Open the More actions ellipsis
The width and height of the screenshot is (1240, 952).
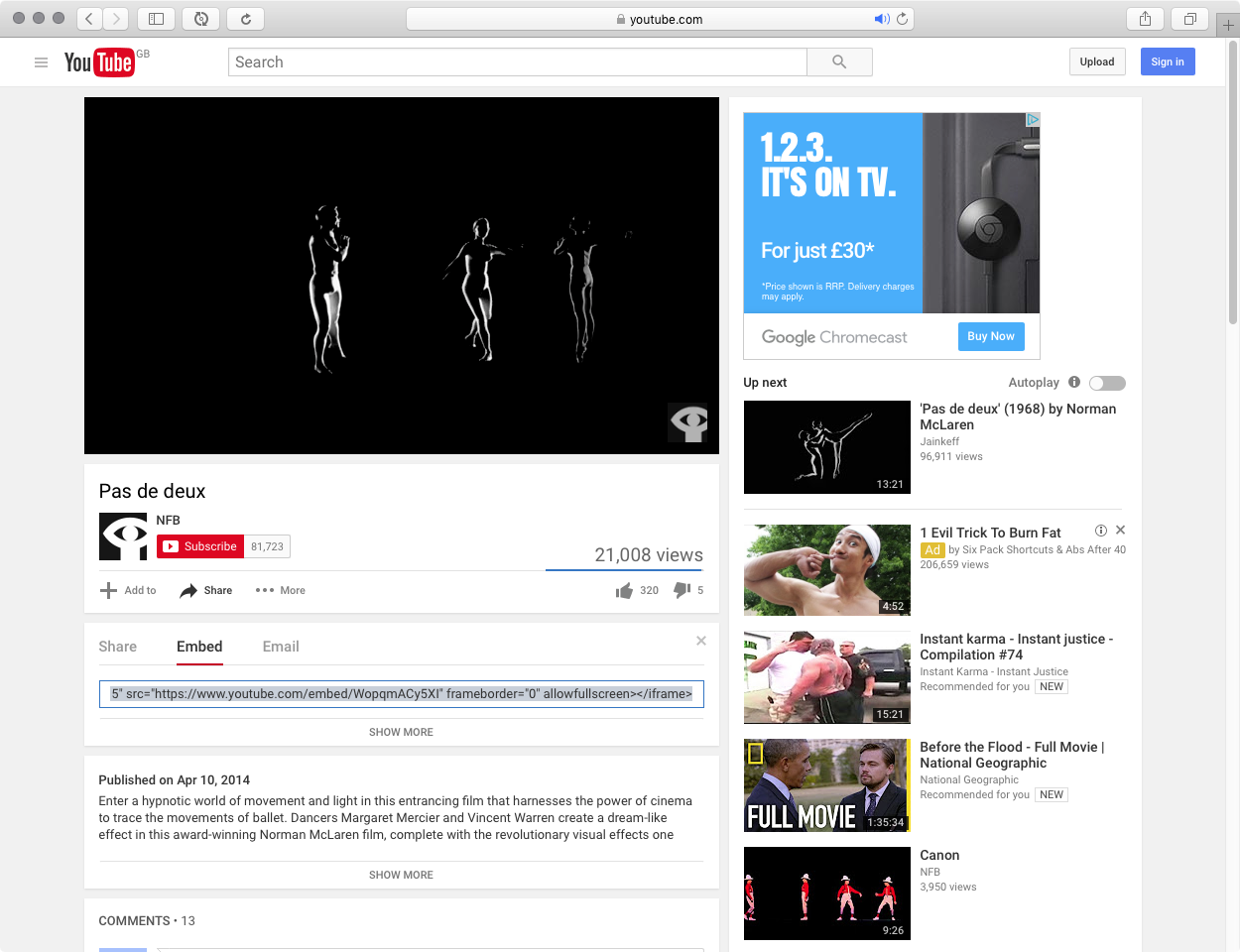point(265,591)
